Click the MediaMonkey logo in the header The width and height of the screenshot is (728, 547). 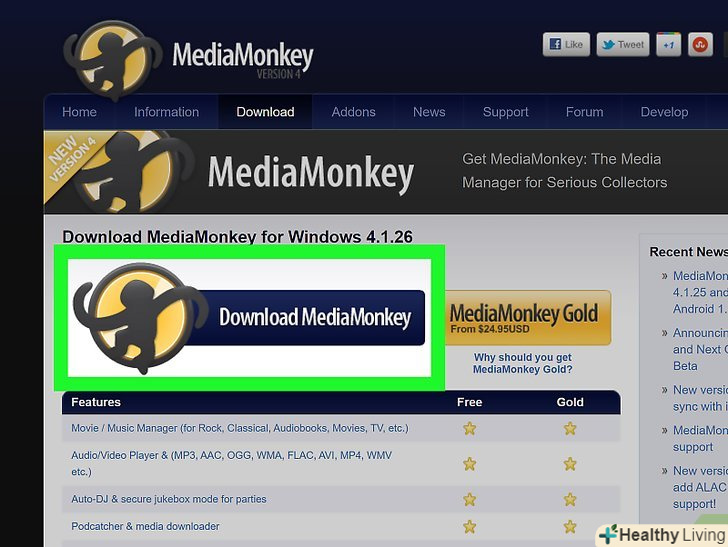pyautogui.click(x=188, y=59)
